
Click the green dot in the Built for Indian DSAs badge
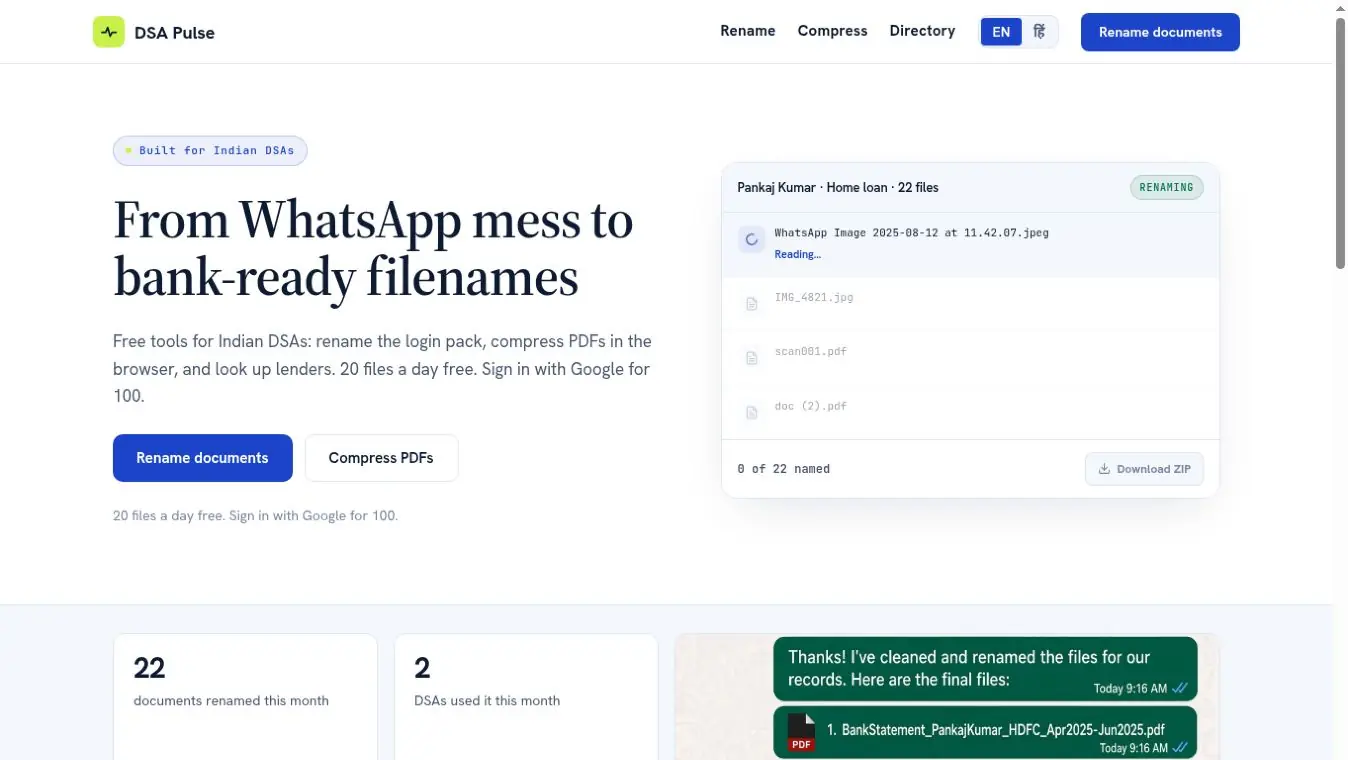pos(129,151)
